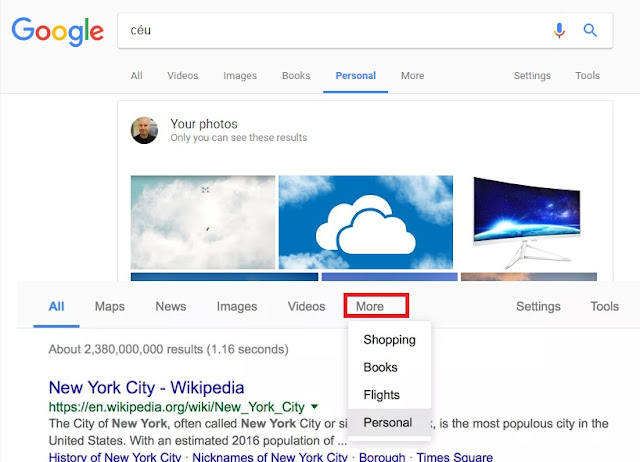
Task: Open Tools in the lower bar
Action: 604,307
